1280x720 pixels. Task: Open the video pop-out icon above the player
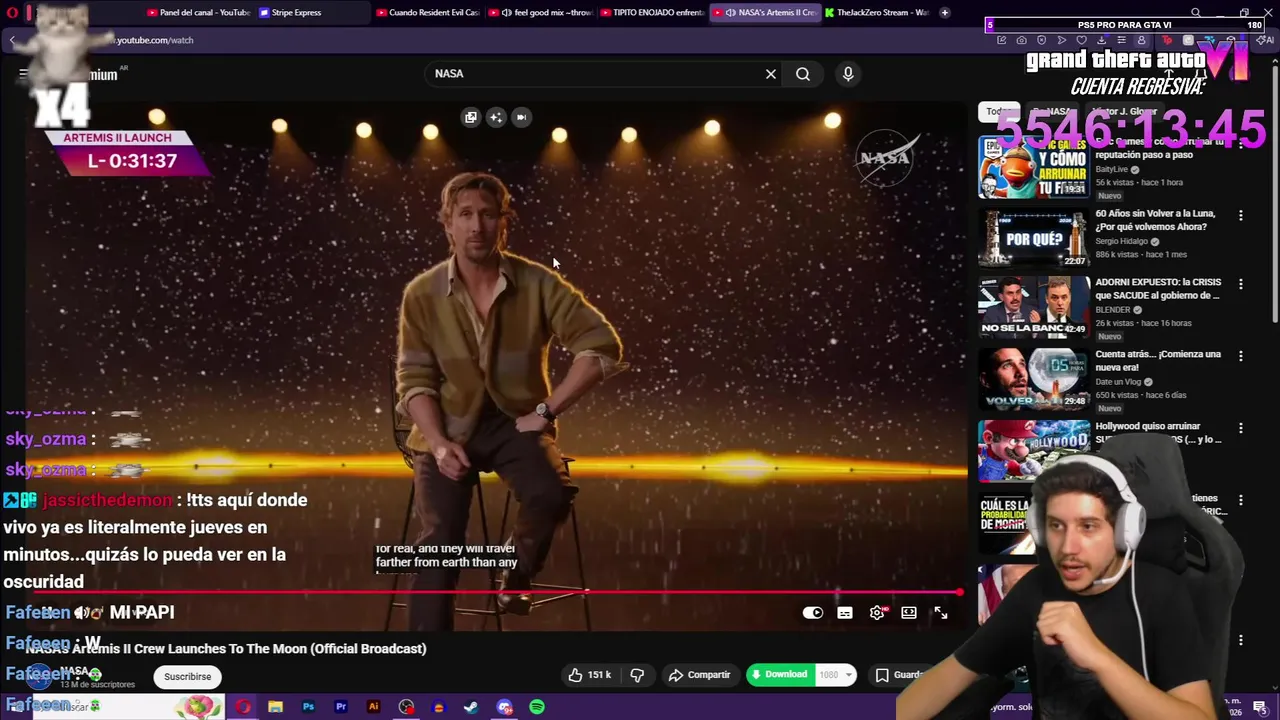click(471, 117)
